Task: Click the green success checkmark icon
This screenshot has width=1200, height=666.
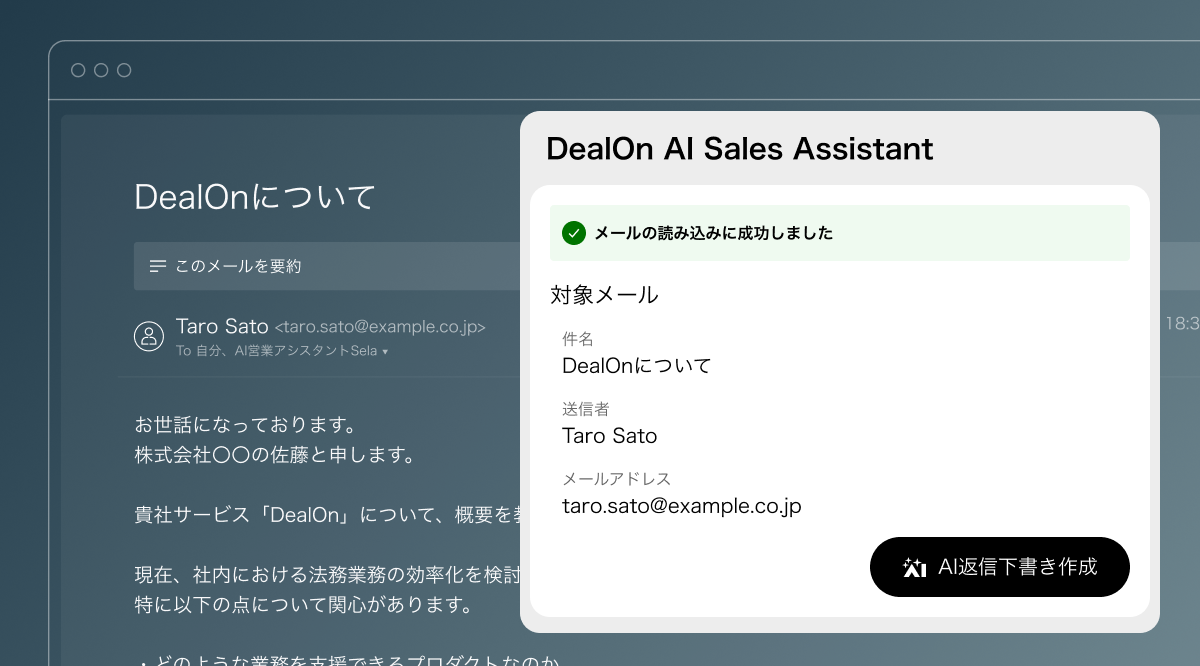Action: click(573, 233)
